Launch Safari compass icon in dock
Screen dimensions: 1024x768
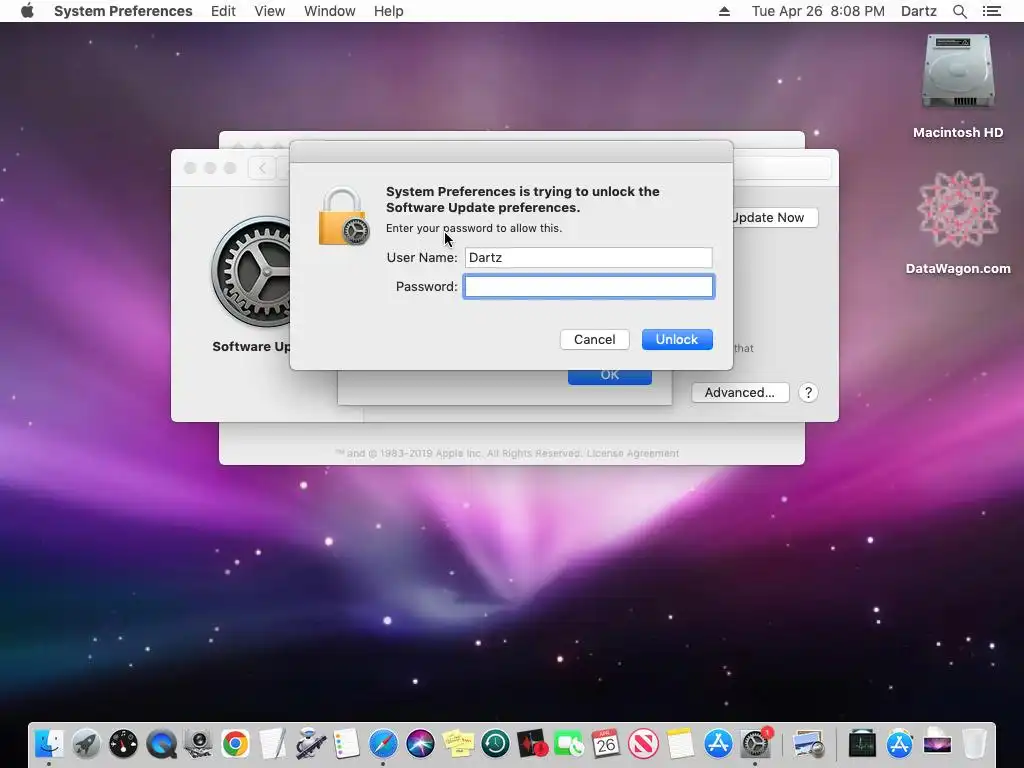(383, 743)
